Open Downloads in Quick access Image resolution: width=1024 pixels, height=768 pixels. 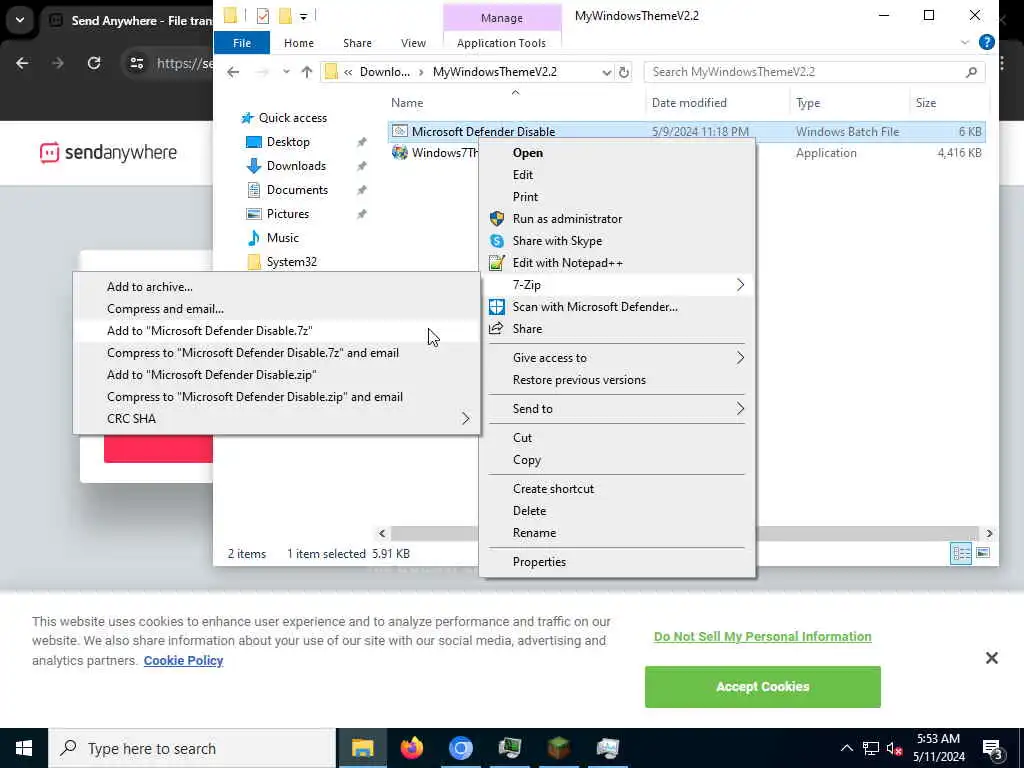(296, 166)
